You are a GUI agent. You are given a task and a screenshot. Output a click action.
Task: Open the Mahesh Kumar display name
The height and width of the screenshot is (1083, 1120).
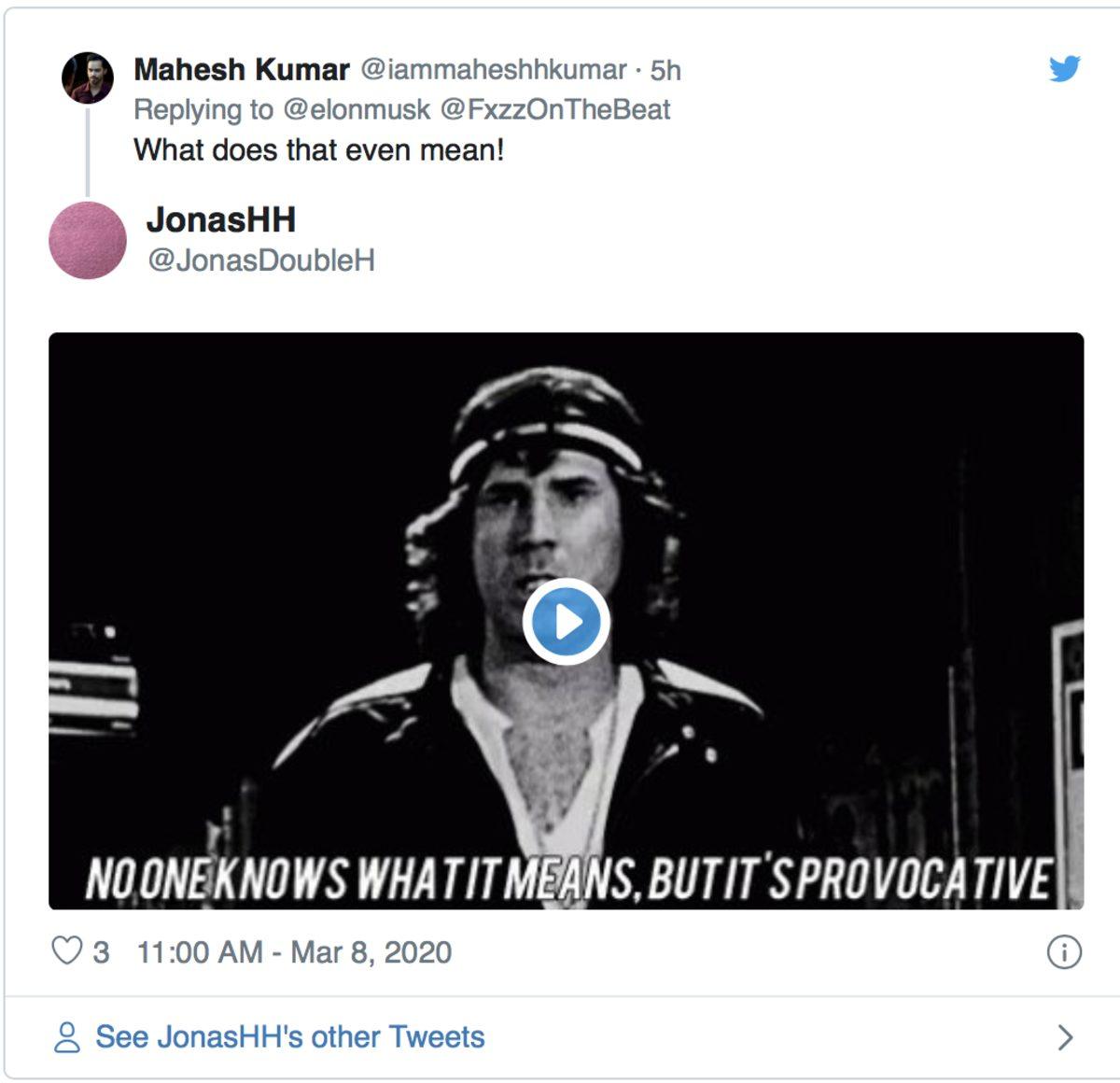[242, 70]
